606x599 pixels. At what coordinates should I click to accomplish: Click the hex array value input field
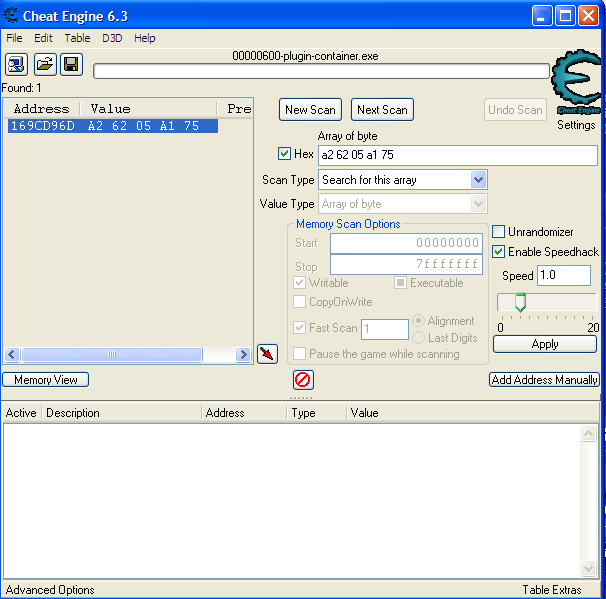458,155
